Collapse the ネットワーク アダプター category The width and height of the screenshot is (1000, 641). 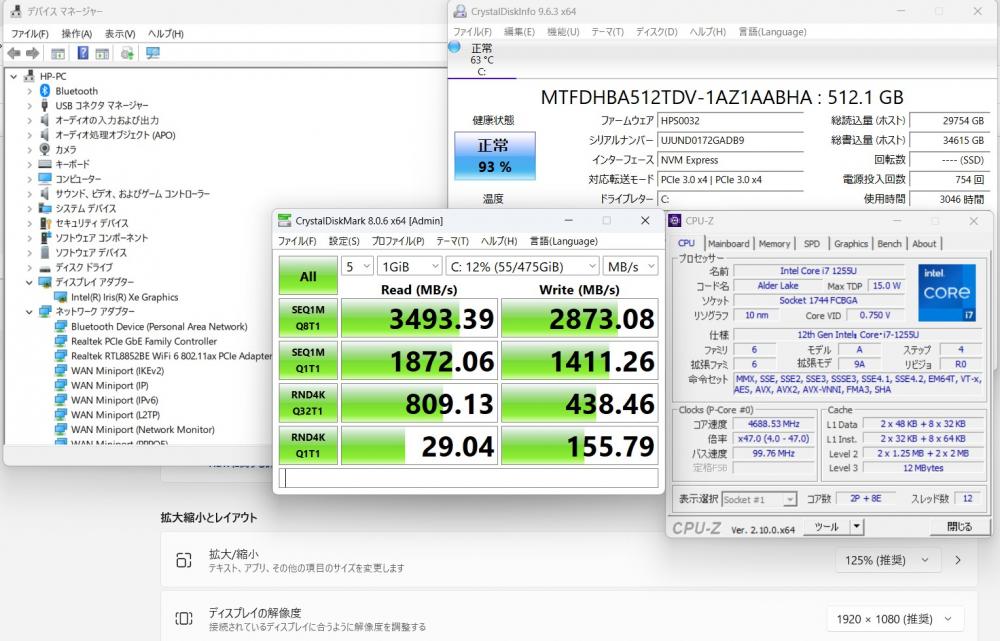point(29,312)
